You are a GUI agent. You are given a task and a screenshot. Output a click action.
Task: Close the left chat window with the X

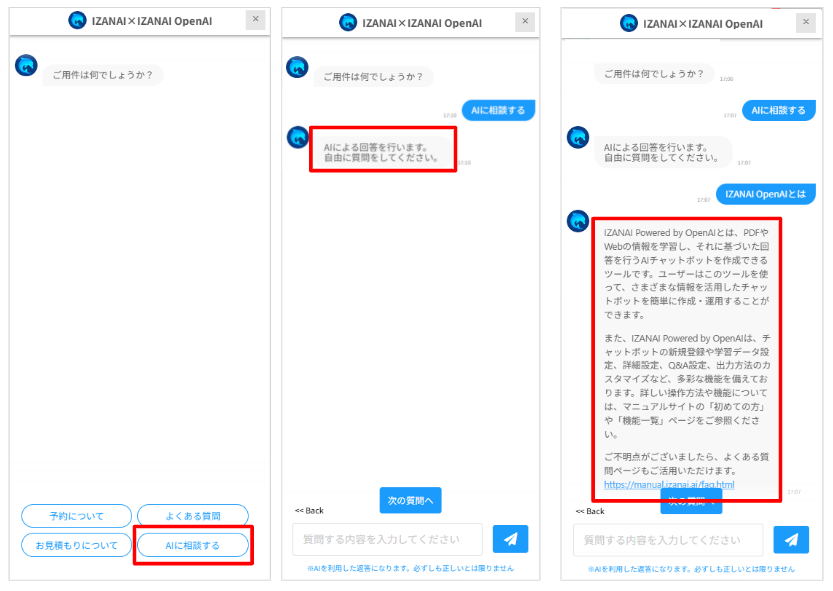(x=255, y=19)
